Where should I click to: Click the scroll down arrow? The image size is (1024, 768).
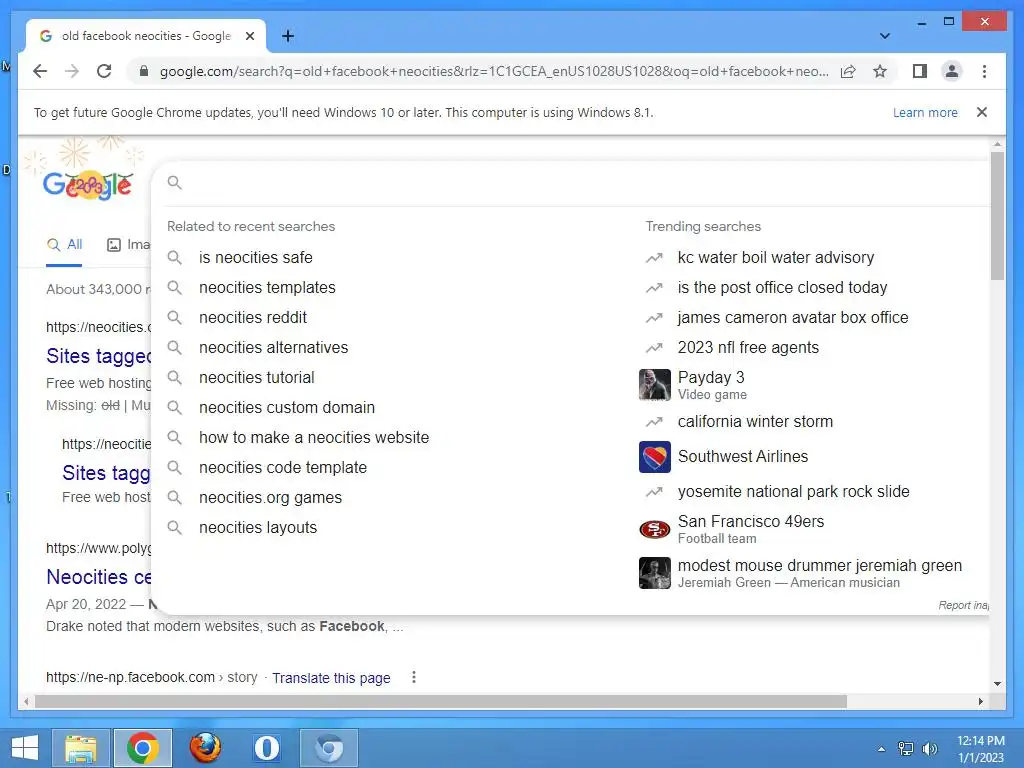(x=997, y=684)
